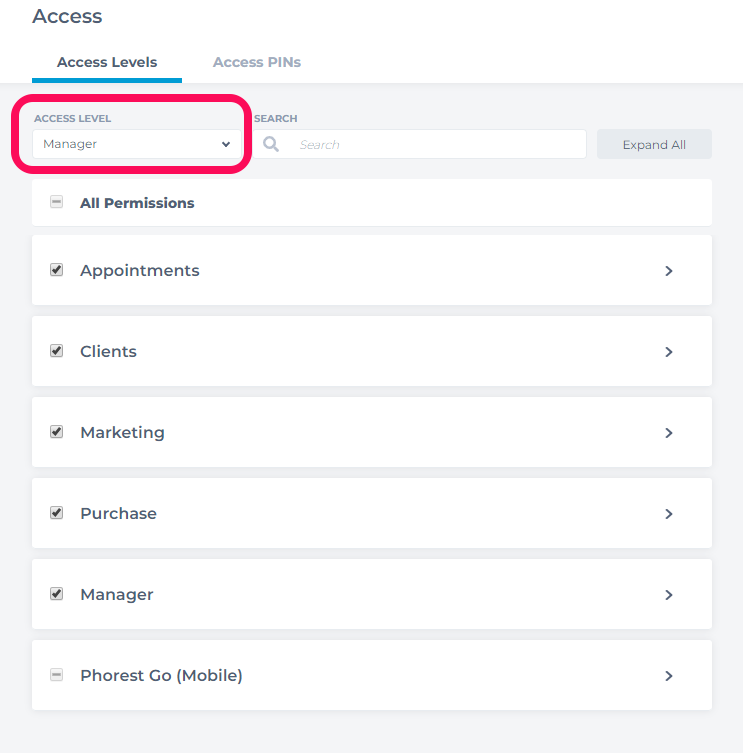This screenshot has width=743, height=753.
Task: Expand the Marketing permissions chevron
Action: (x=669, y=433)
